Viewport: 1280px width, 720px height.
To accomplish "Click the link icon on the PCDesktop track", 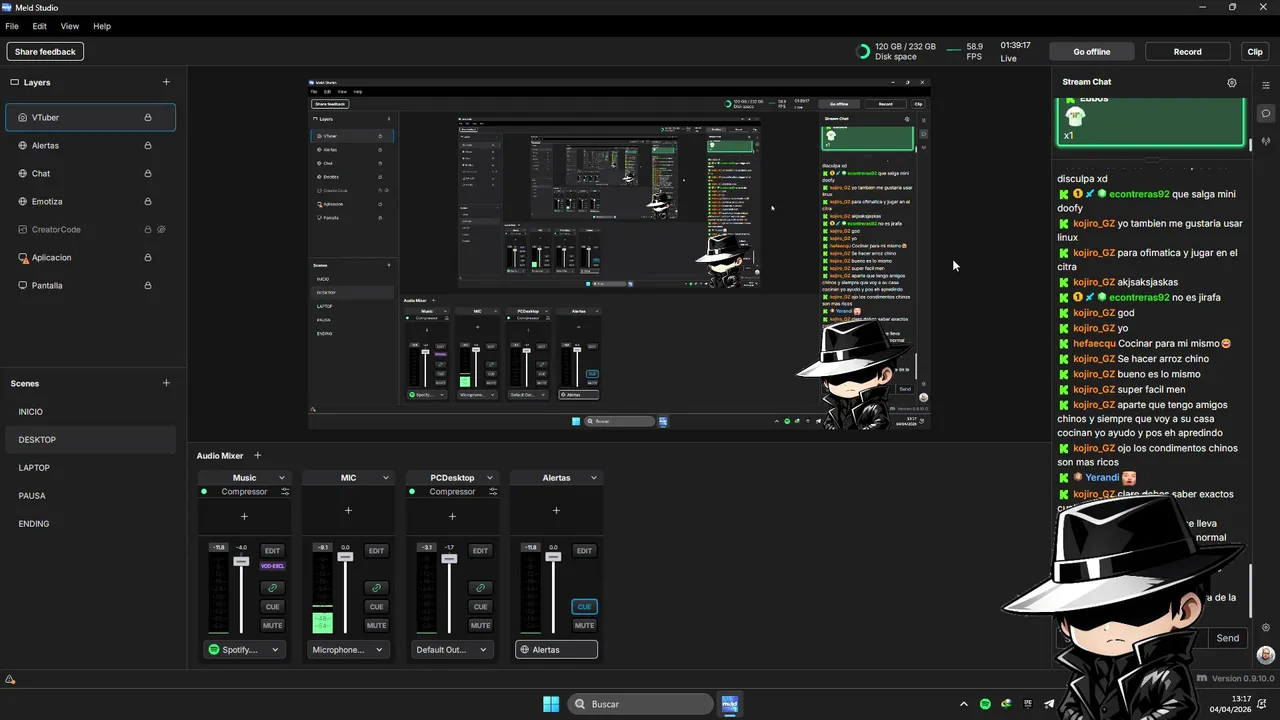I will click(480, 588).
